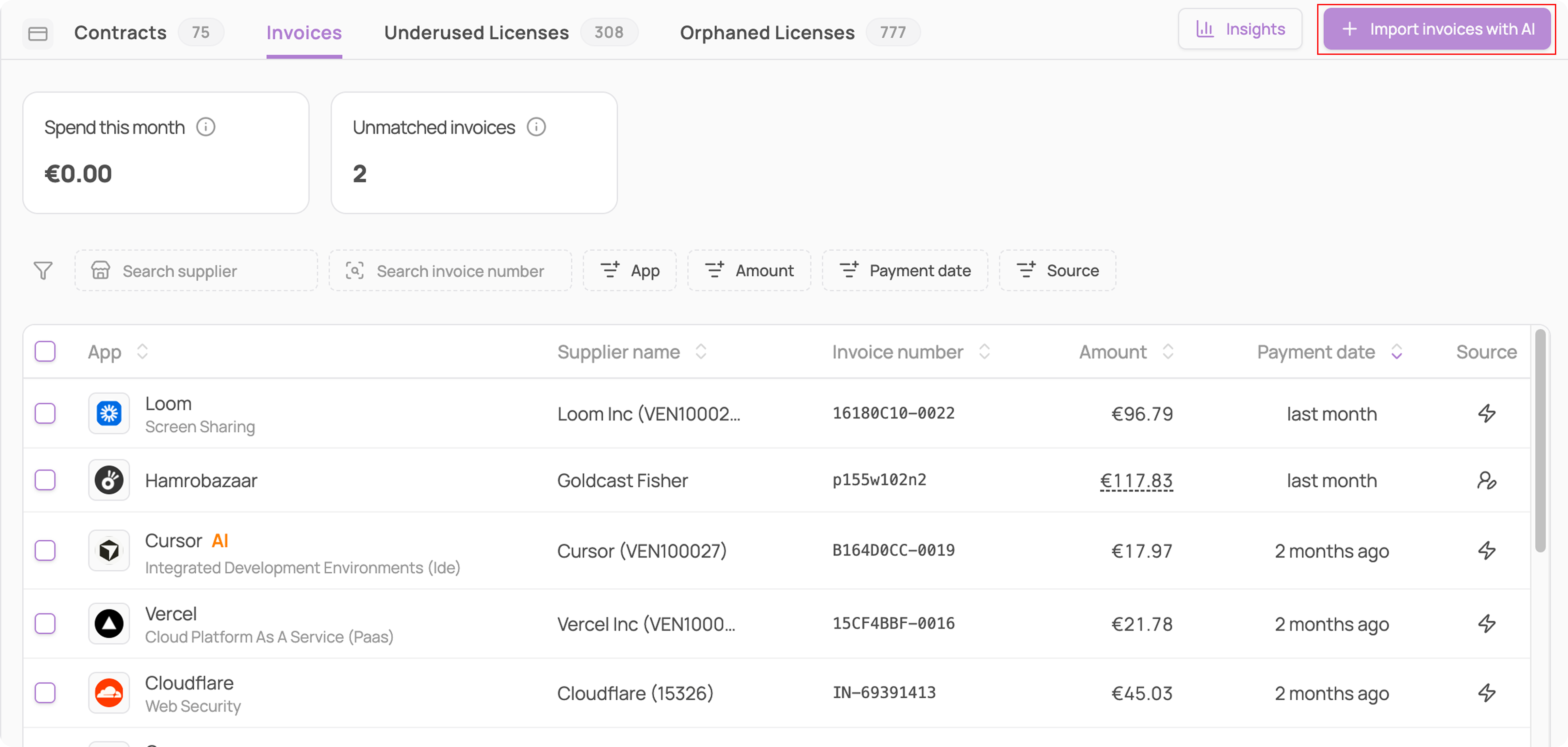
Task: Toggle the select-all invoices checkbox
Action: pos(45,352)
